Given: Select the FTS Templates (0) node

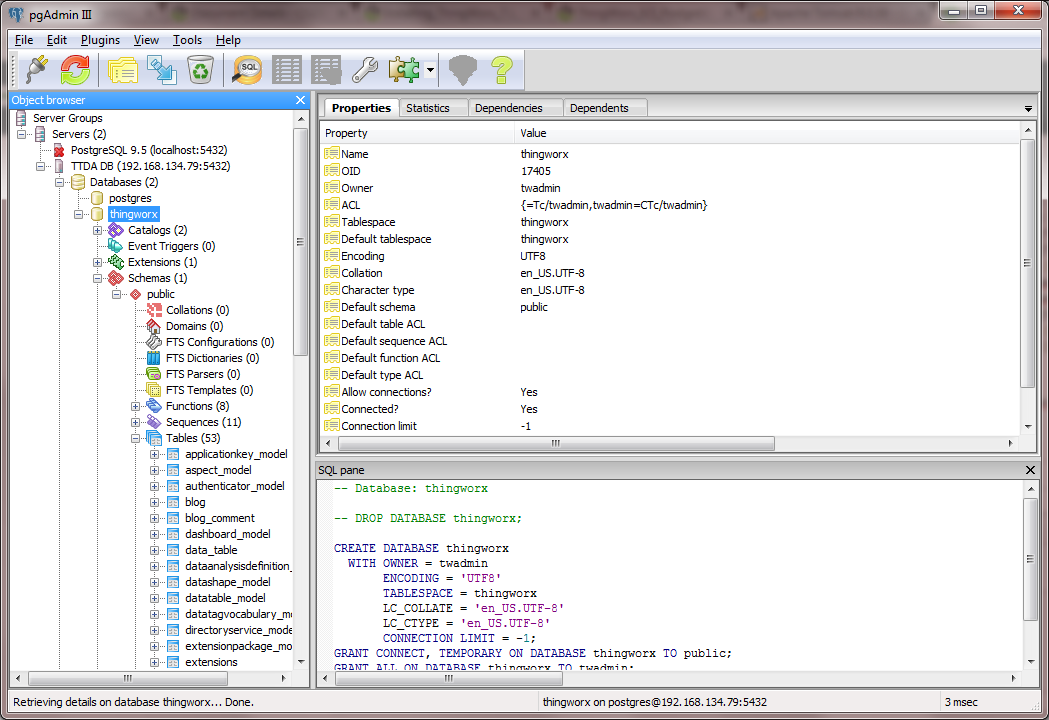Looking at the screenshot, I should (x=209, y=390).
